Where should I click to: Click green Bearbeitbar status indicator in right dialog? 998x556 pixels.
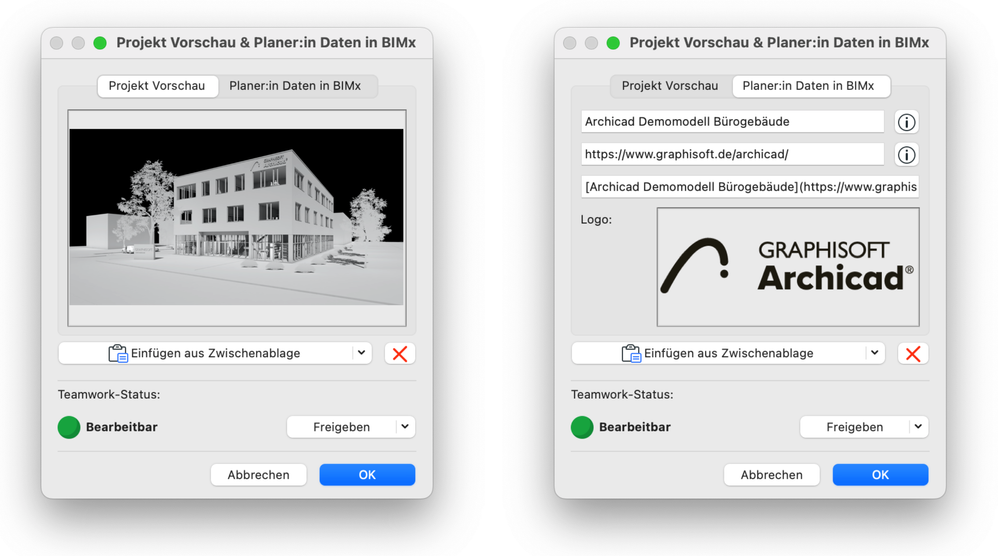pyautogui.click(x=582, y=427)
